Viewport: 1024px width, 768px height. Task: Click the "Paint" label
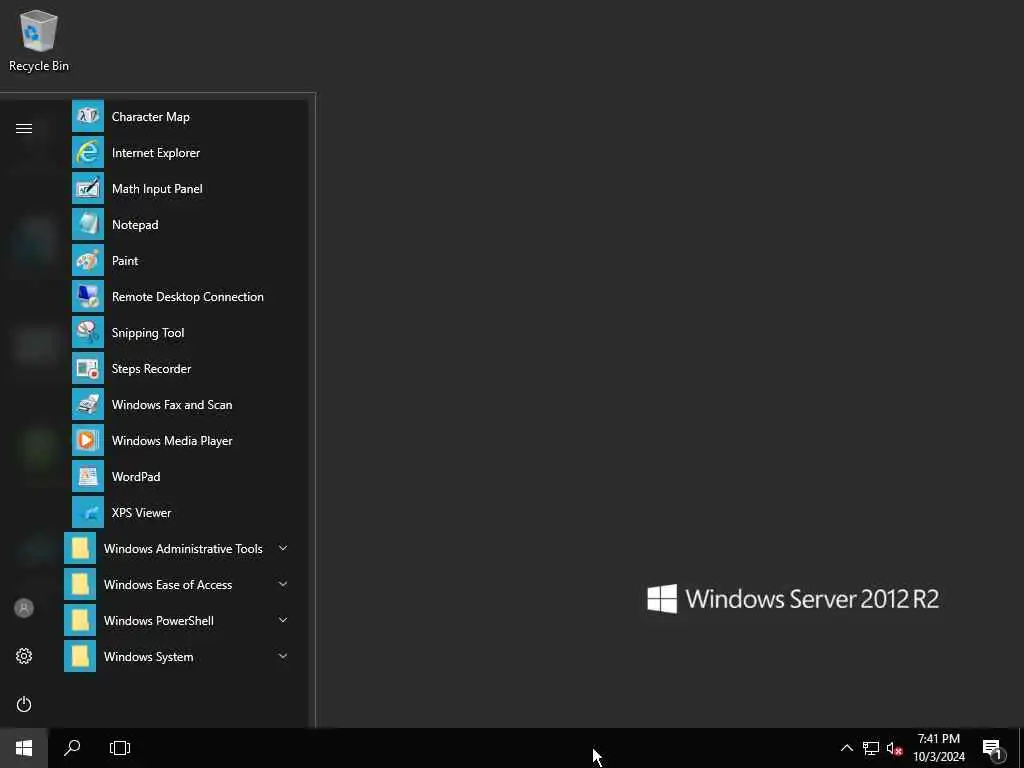point(125,261)
